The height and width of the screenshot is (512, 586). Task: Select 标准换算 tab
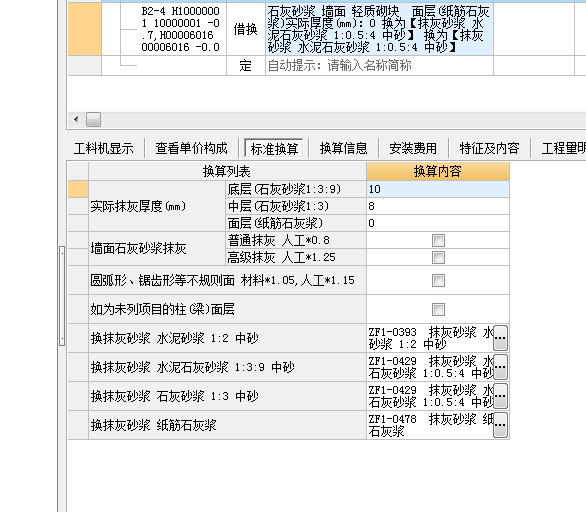(274, 148)
